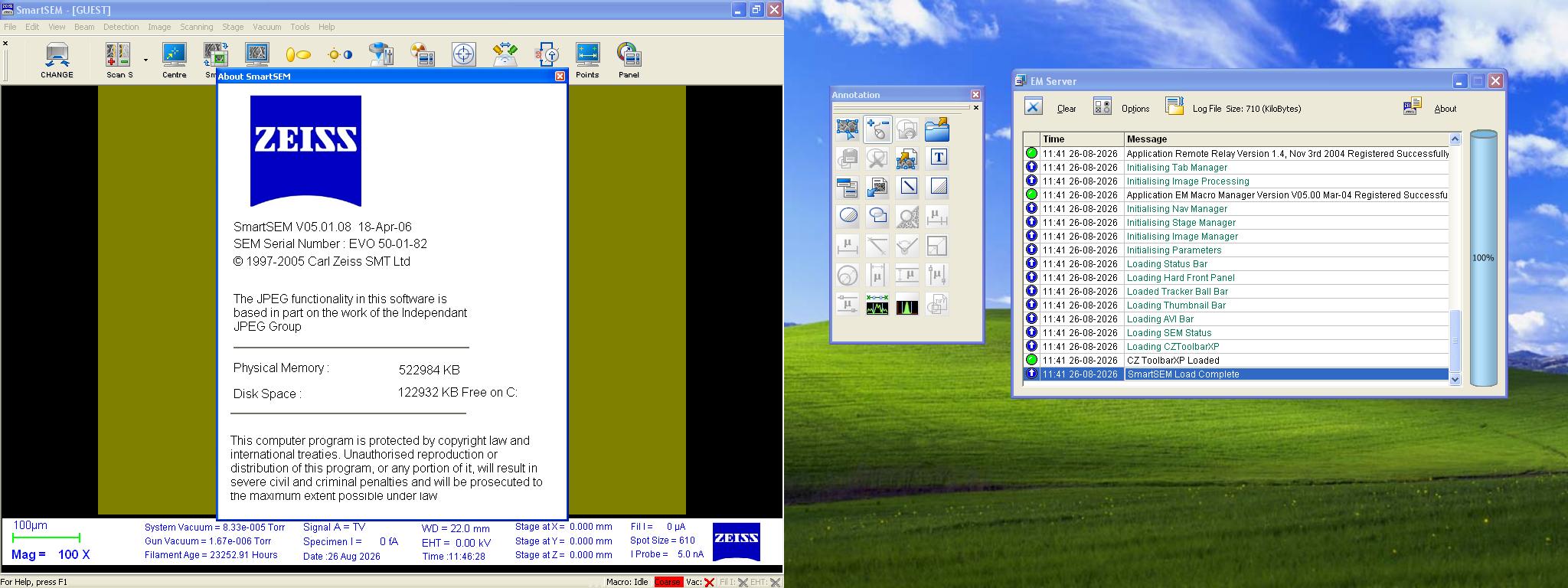The height and width of the screenshot is (588, 1568).
Task: Click the EHT = 0.00 kV status value
Action: coord(456,543)
